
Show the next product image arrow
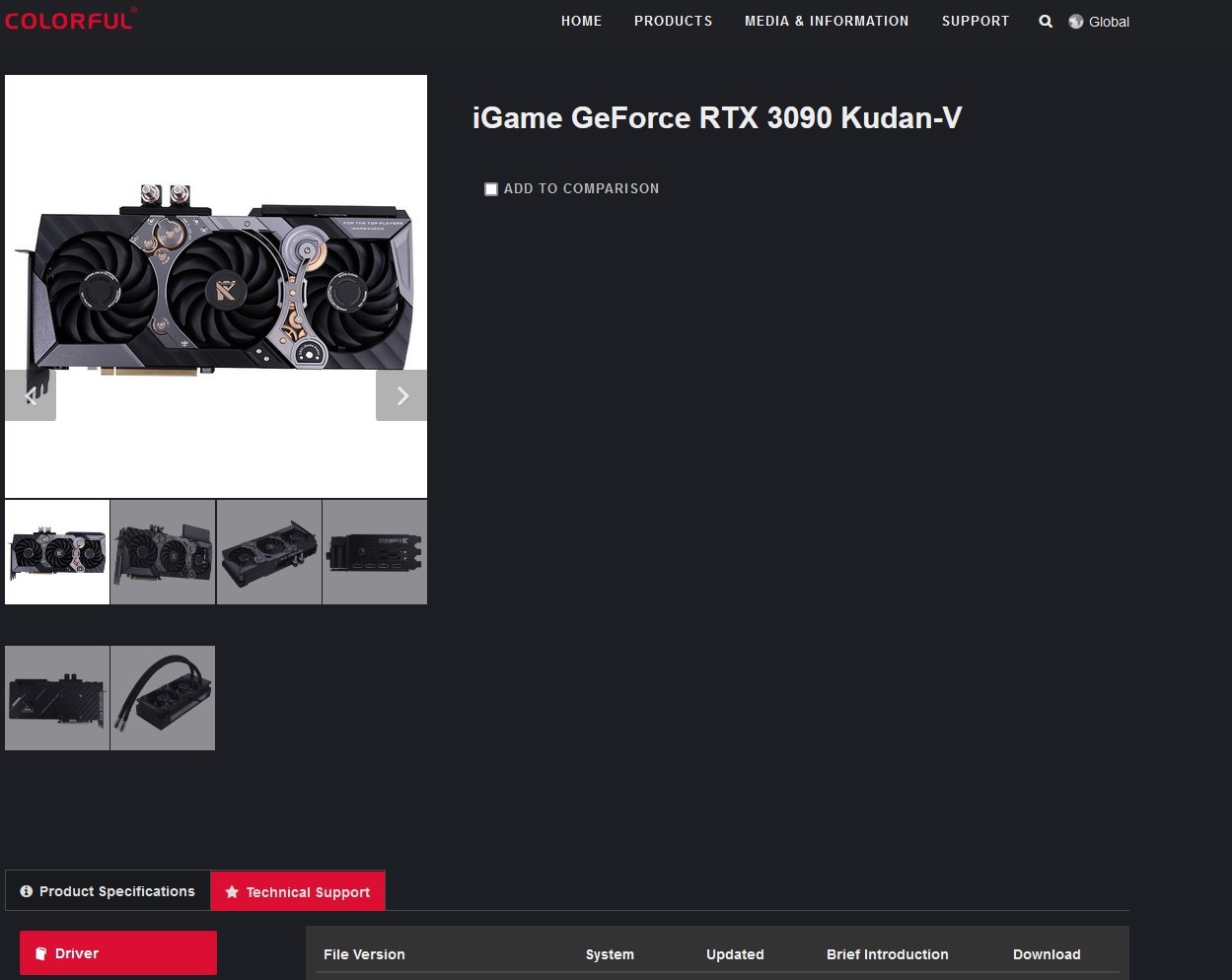point(401,395)
